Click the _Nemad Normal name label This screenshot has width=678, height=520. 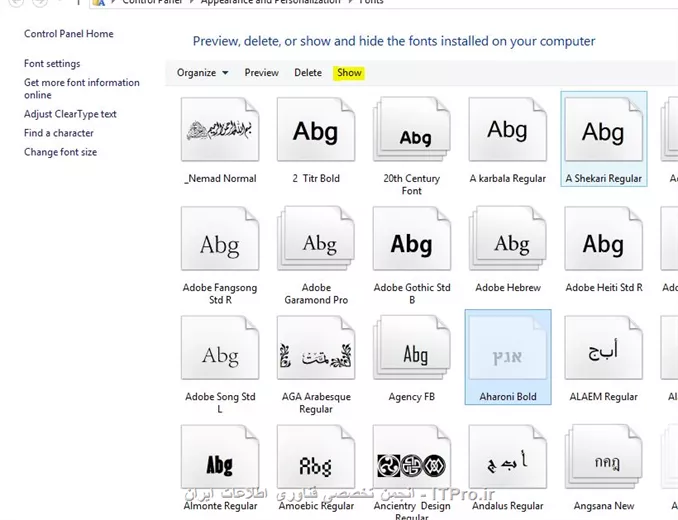coord(221,179)
